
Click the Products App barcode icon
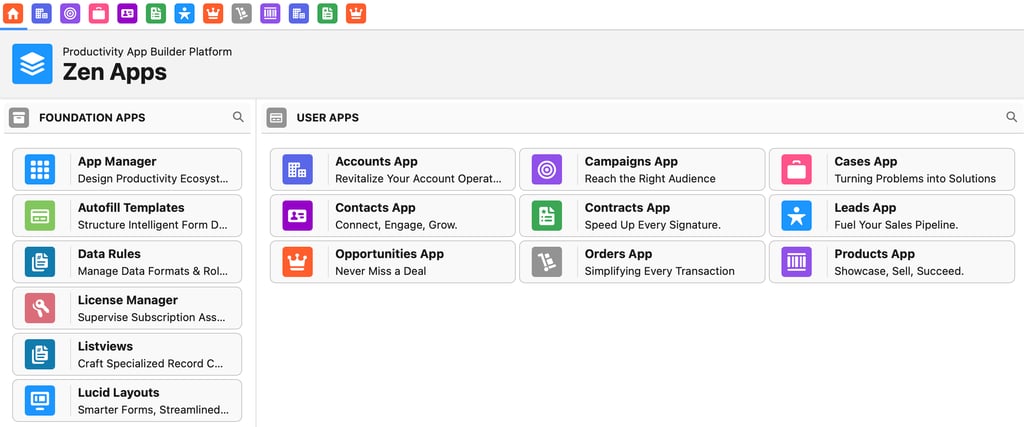tap(796, 262)
